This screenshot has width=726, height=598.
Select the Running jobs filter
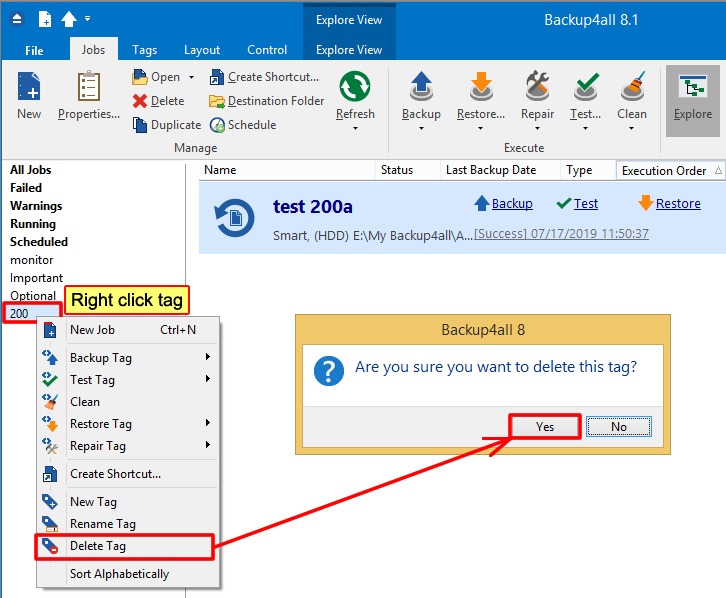33,224
